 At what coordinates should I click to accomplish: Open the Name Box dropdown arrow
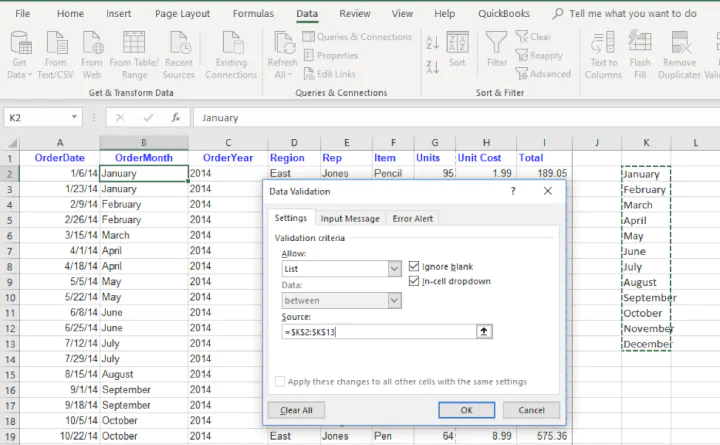click(x=74, y=117)
